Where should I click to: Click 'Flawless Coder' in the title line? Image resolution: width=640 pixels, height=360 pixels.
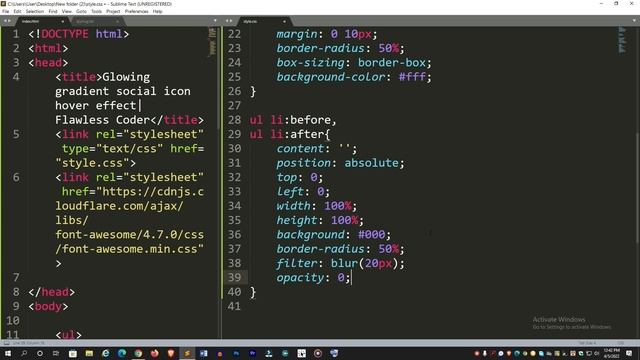point(102,120)
